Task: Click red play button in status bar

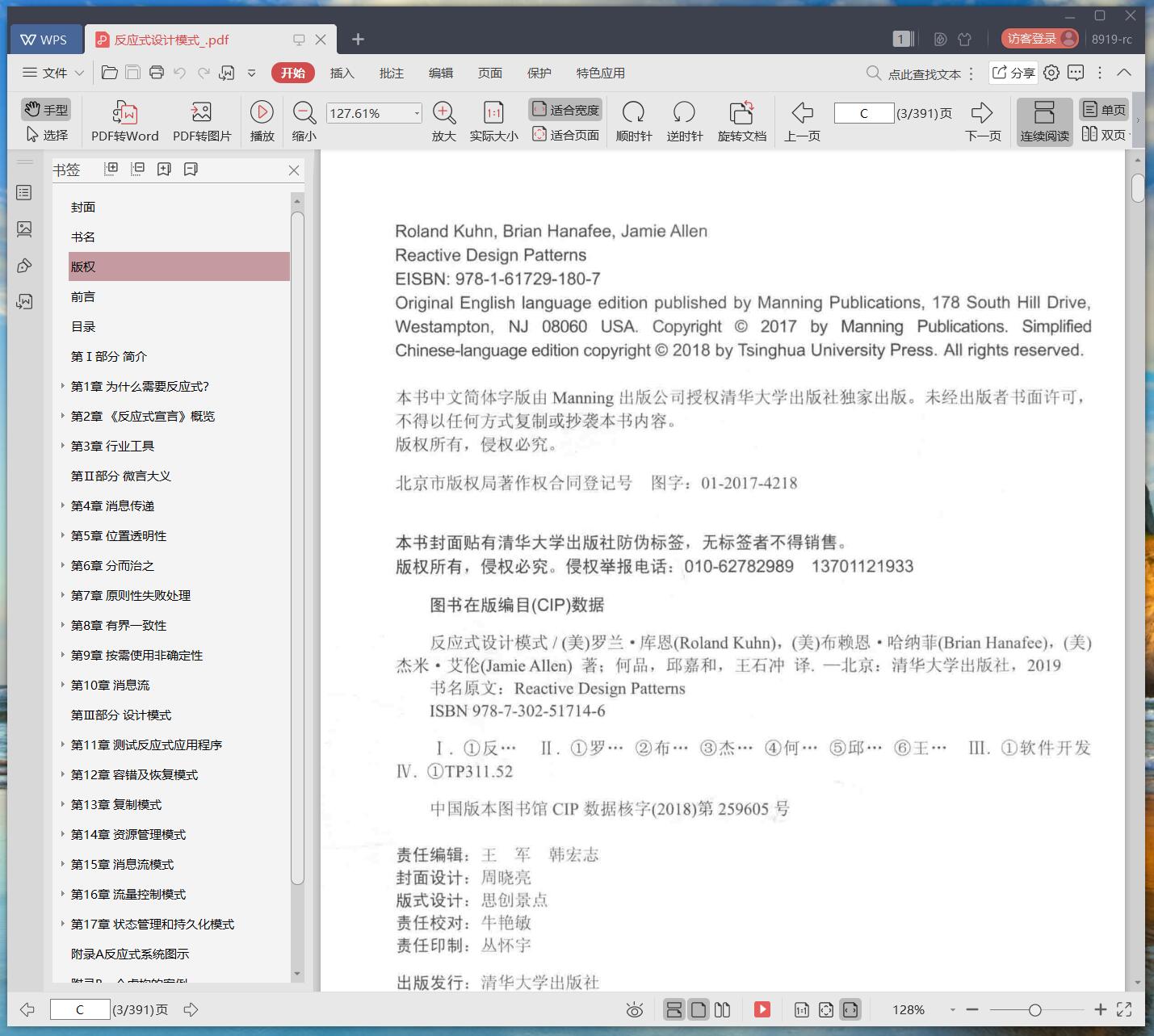Action: pos(762,1009)
